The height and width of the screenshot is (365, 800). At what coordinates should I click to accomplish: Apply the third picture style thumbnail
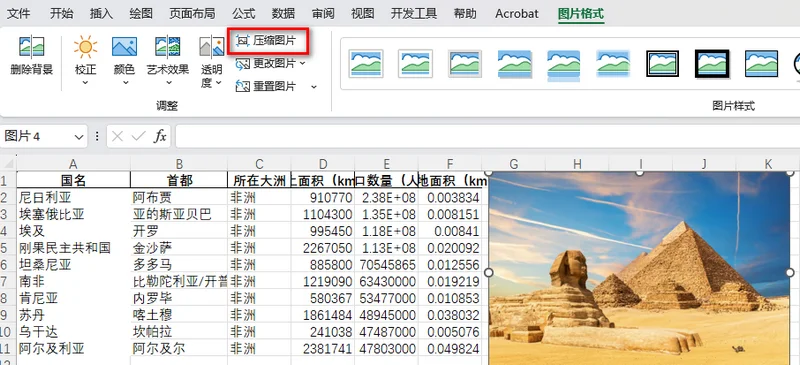point(465,64)
